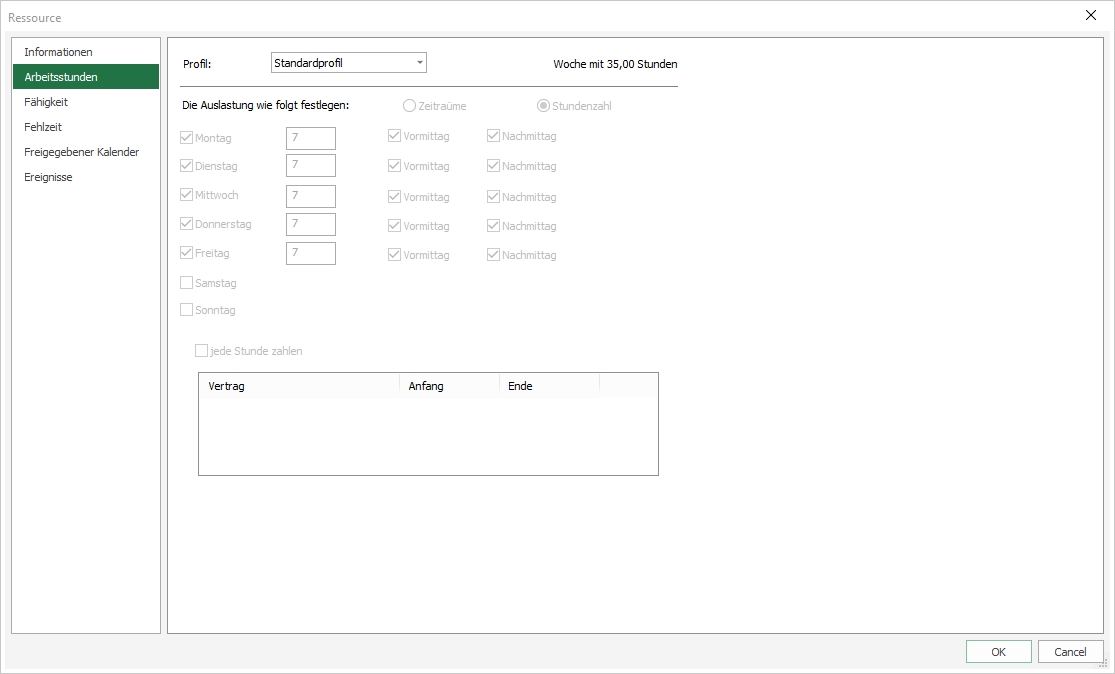Viewport: 1115px width, 674px height.
Task: Select the Fähigkeit sidebar item
Action: [x=46, y=102]
